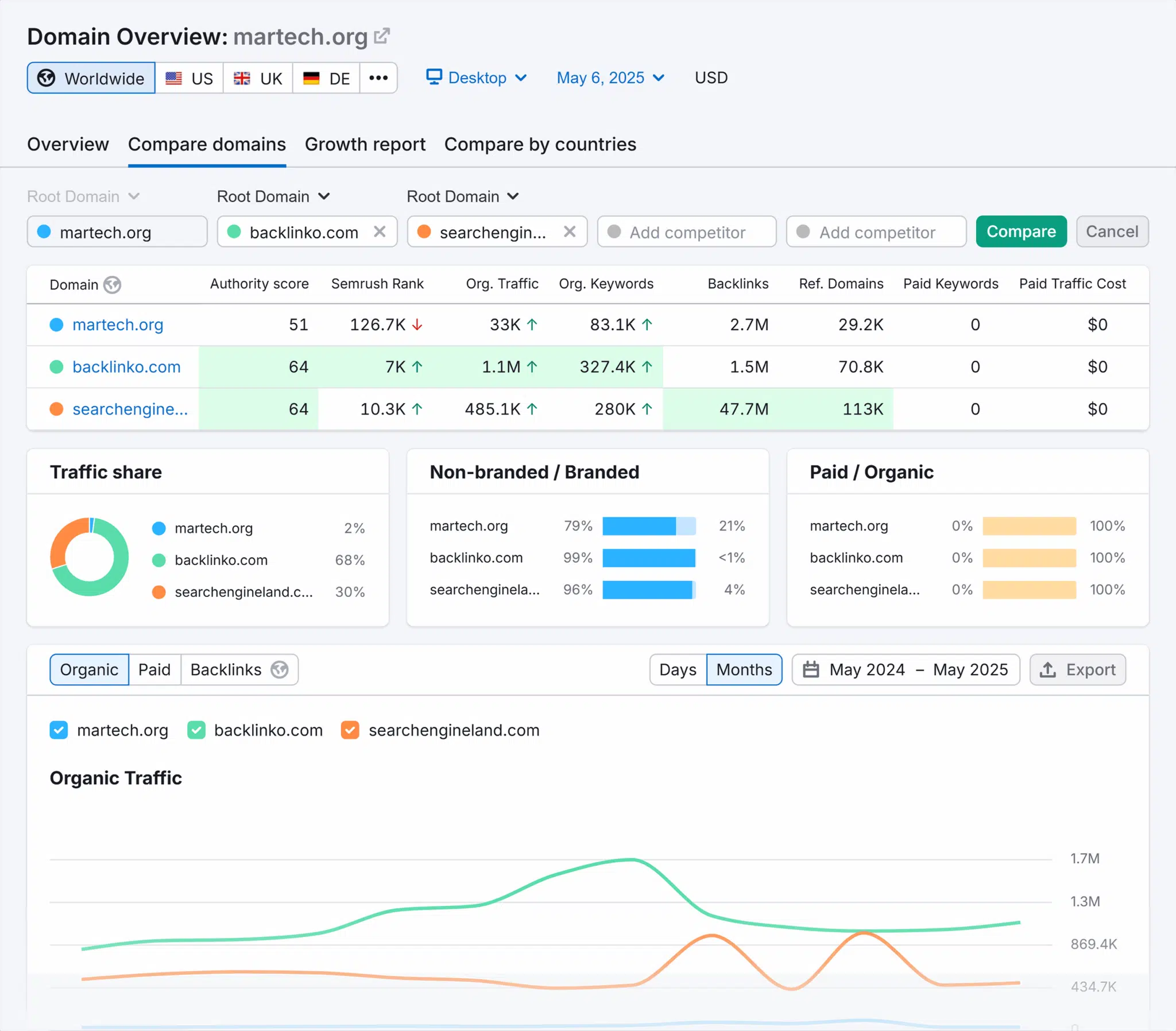The width and height of the screenshot is (1176, 1031).
Task: Click the German flag icon
Action: pyautogui.click(x=311, y=78)
